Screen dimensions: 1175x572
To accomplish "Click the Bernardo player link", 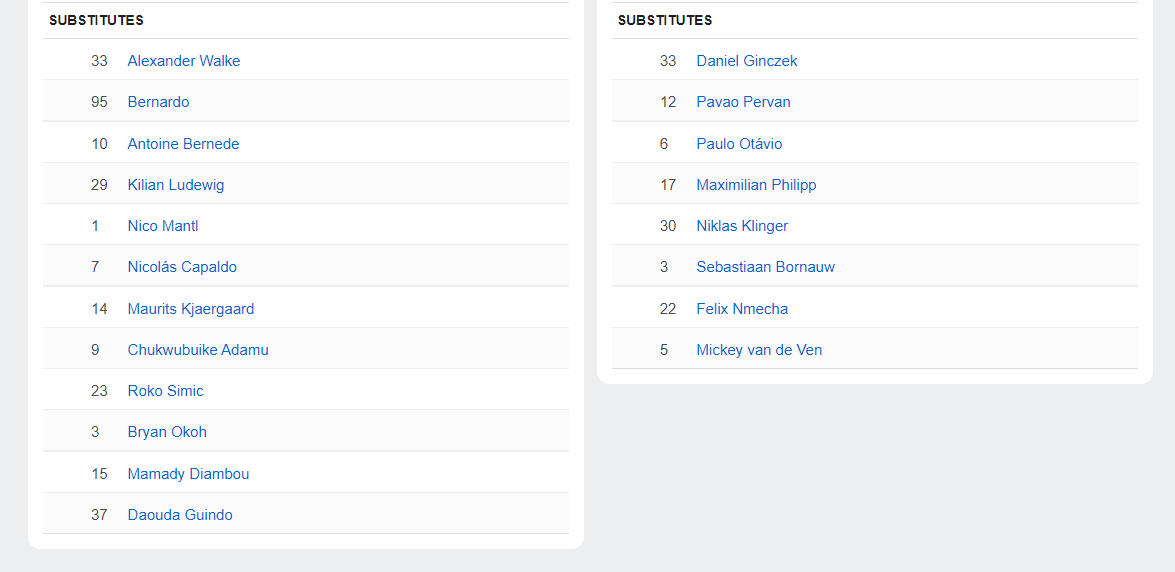I will 158,102.
